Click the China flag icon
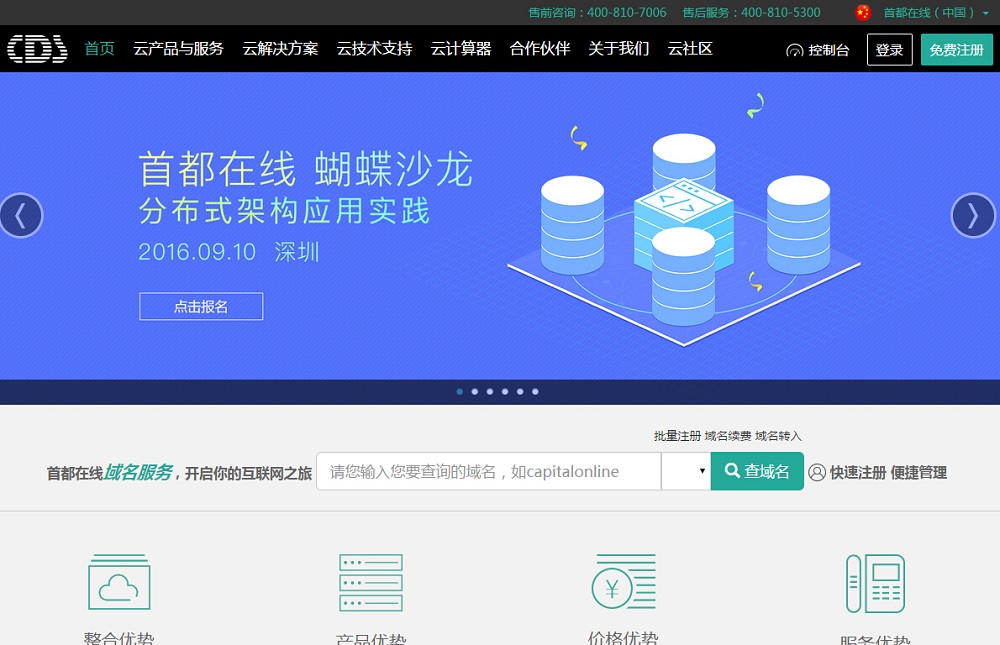Image resolution: width=1000 pixels, height=645 pixels. [863, 12]
